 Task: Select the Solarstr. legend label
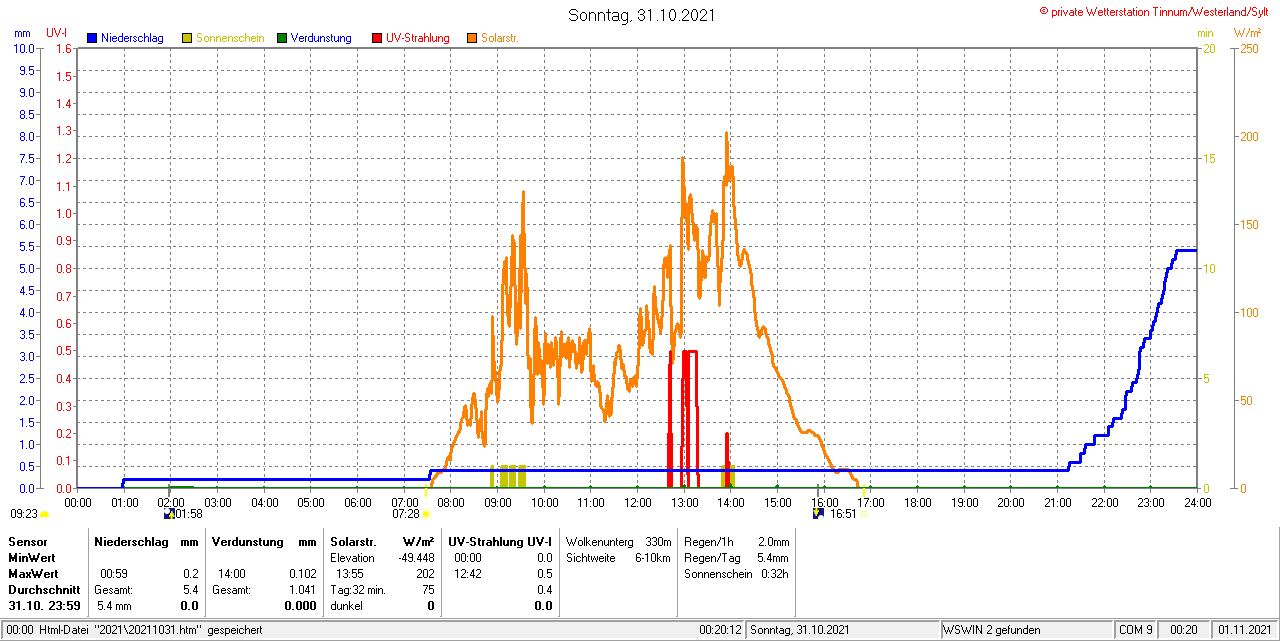tap(500, 38)
